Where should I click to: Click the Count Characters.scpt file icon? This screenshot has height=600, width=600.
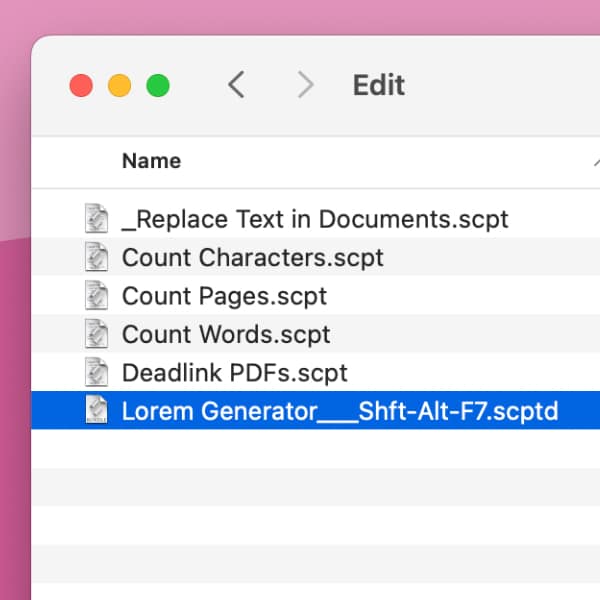(x=96, y=257)
